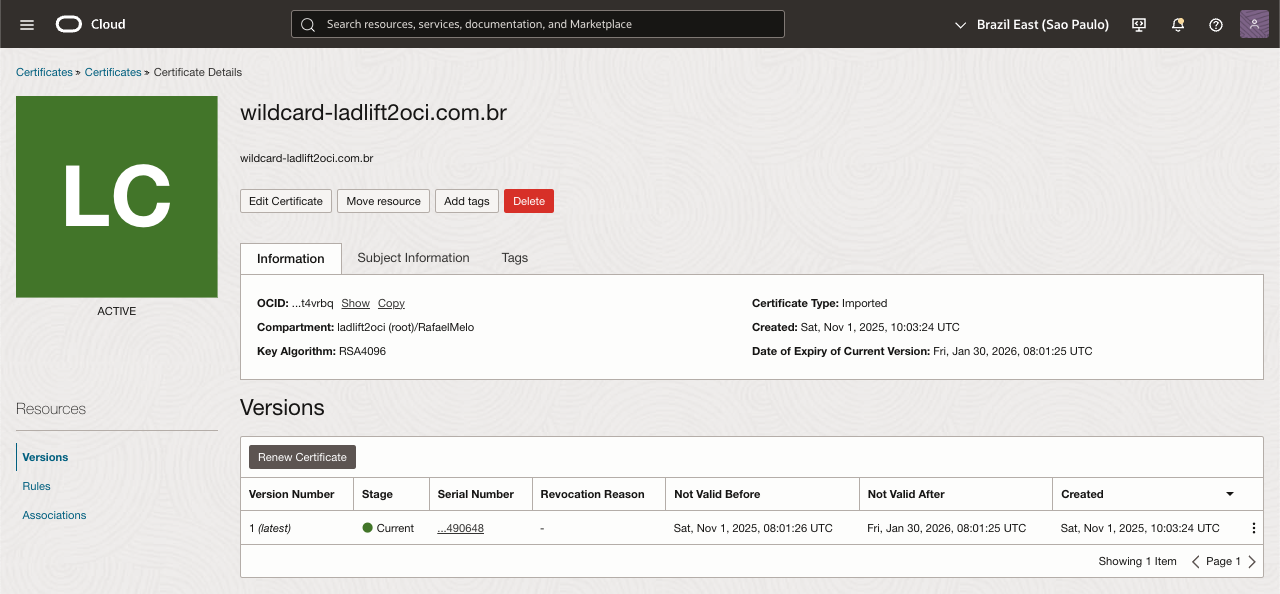Open the actions menu for version 1

pyautogui.click(x=1253, y=528)
